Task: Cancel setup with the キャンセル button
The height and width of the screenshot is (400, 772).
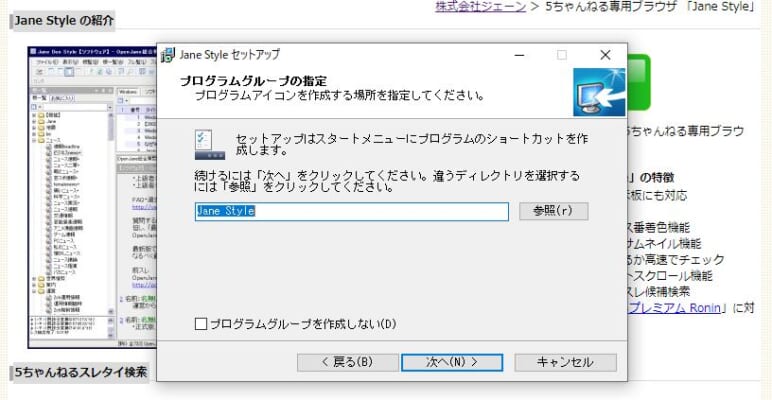Action: 565,363
